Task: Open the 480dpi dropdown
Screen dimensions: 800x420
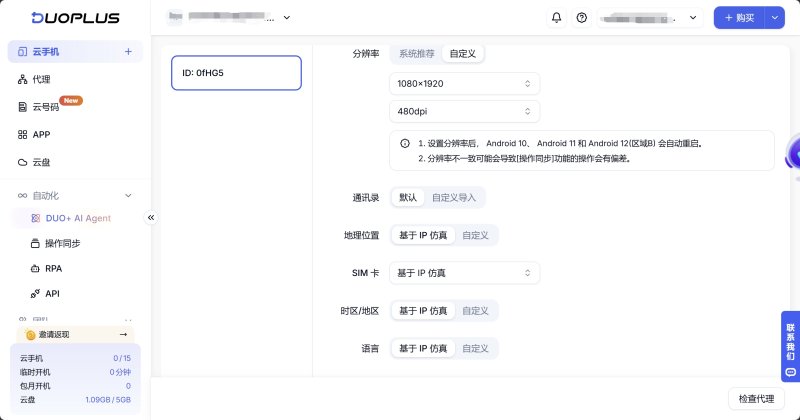Action: click(x=464, y=111)
